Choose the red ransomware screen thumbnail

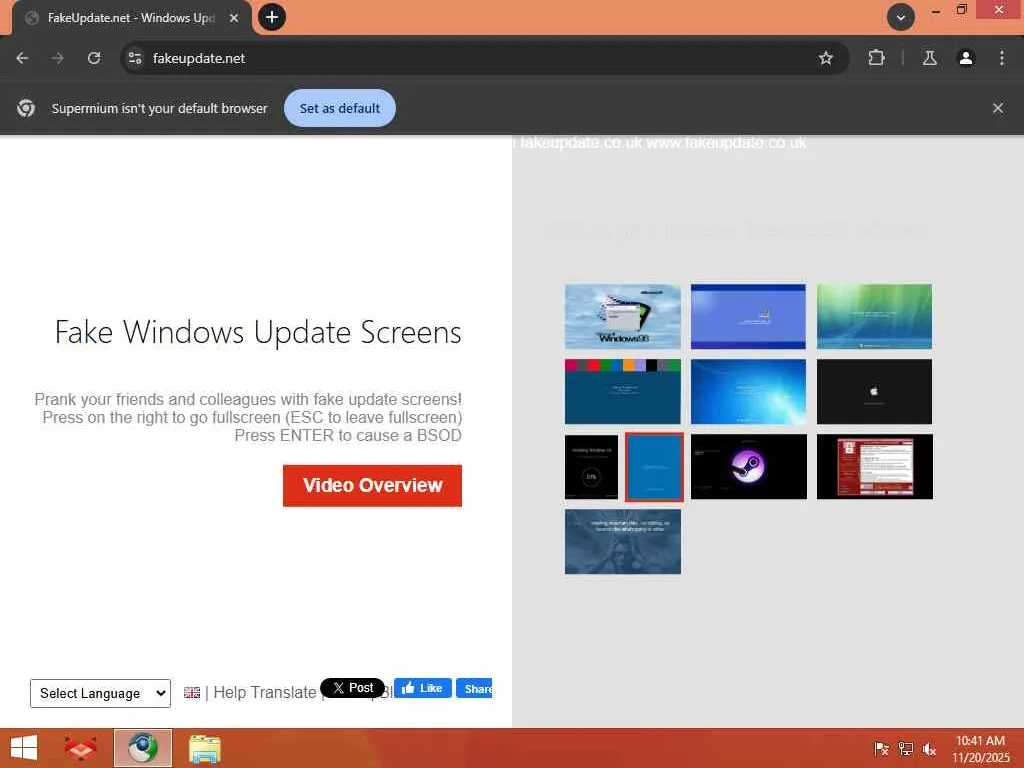point(874,466)
